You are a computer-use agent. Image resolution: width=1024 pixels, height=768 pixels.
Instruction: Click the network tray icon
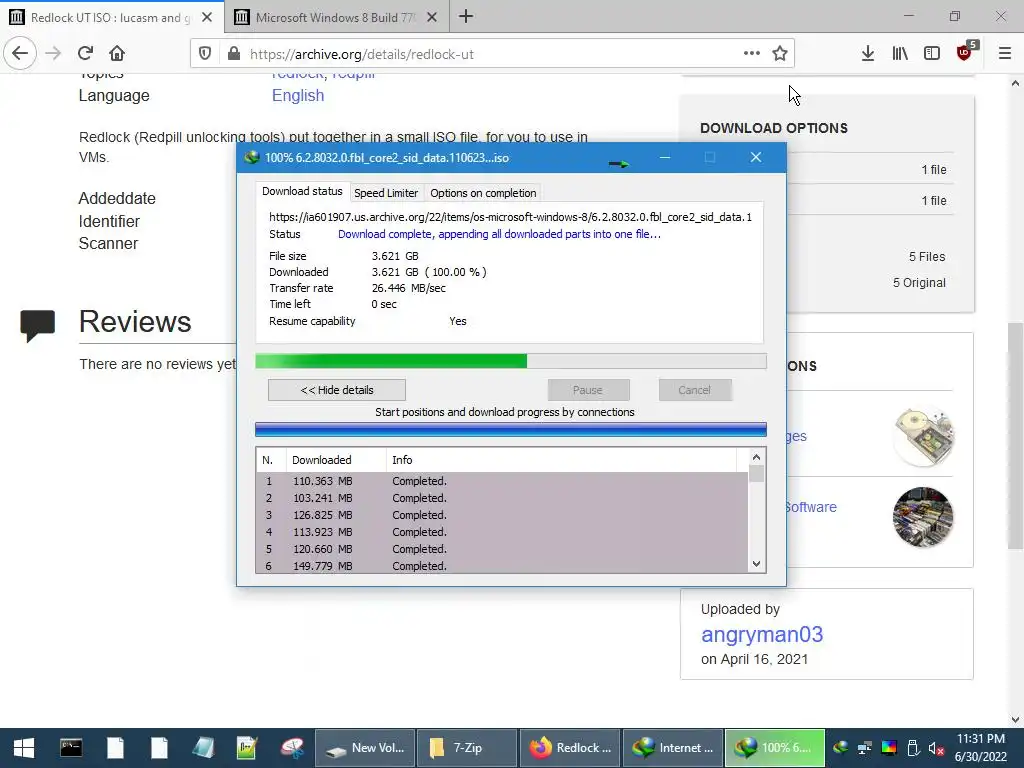pyautogui.click(x=865, y=748)
